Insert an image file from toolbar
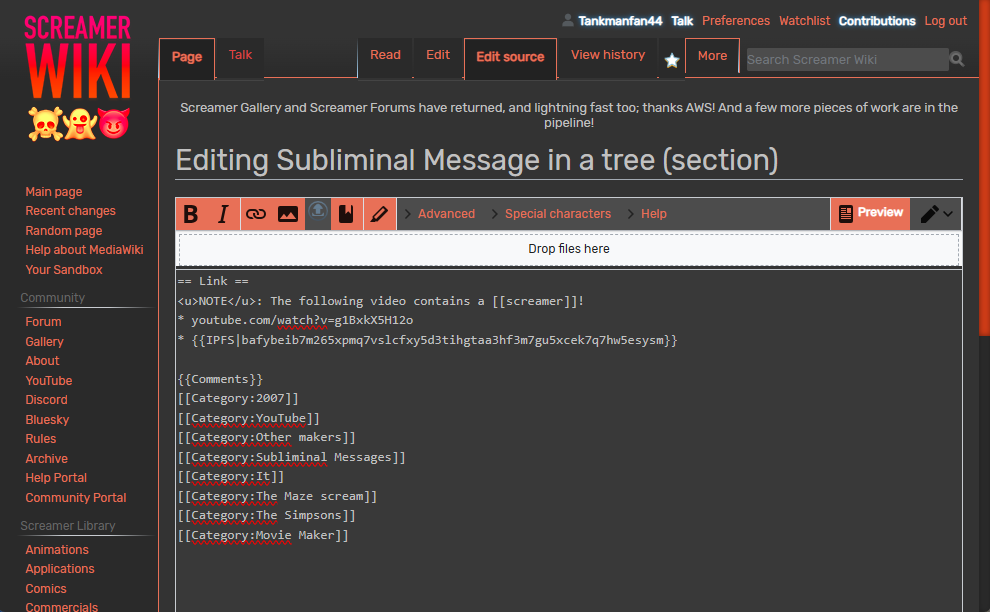The width and height of the screenshot is (990, 612). pos(288,214)
